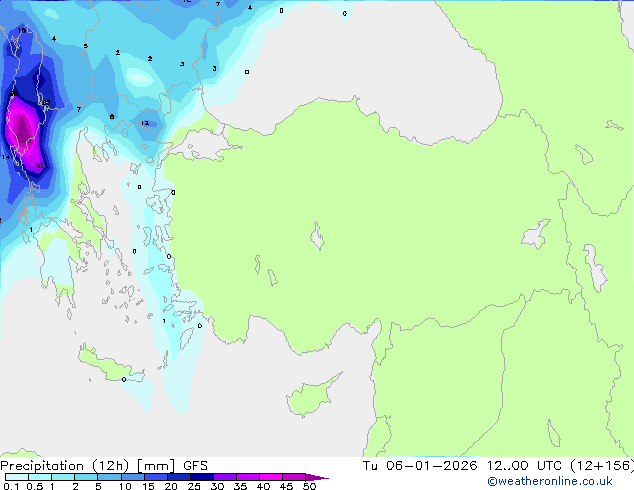
Task: Click the legend value label '10'
Action: 125,486
